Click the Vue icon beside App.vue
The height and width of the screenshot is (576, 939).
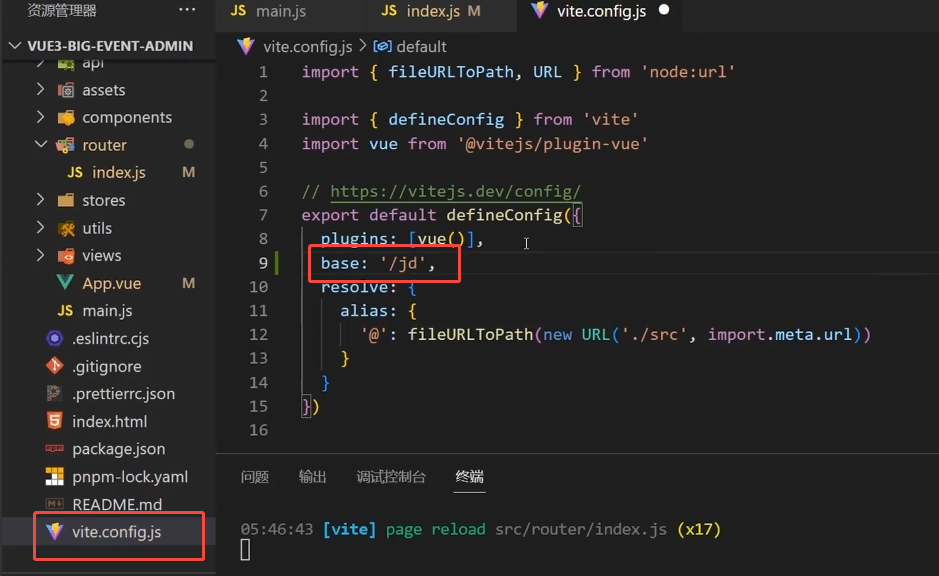65,283
